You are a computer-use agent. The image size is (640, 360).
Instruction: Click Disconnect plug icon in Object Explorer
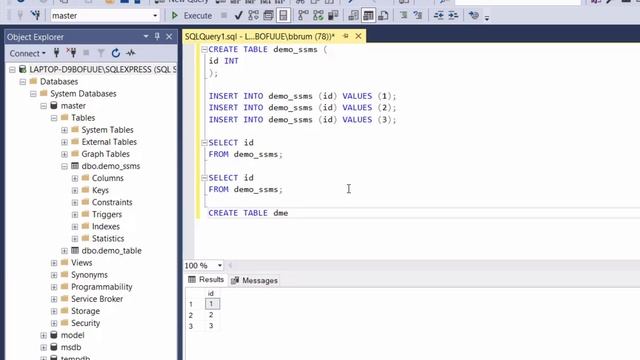coord(71,53)
